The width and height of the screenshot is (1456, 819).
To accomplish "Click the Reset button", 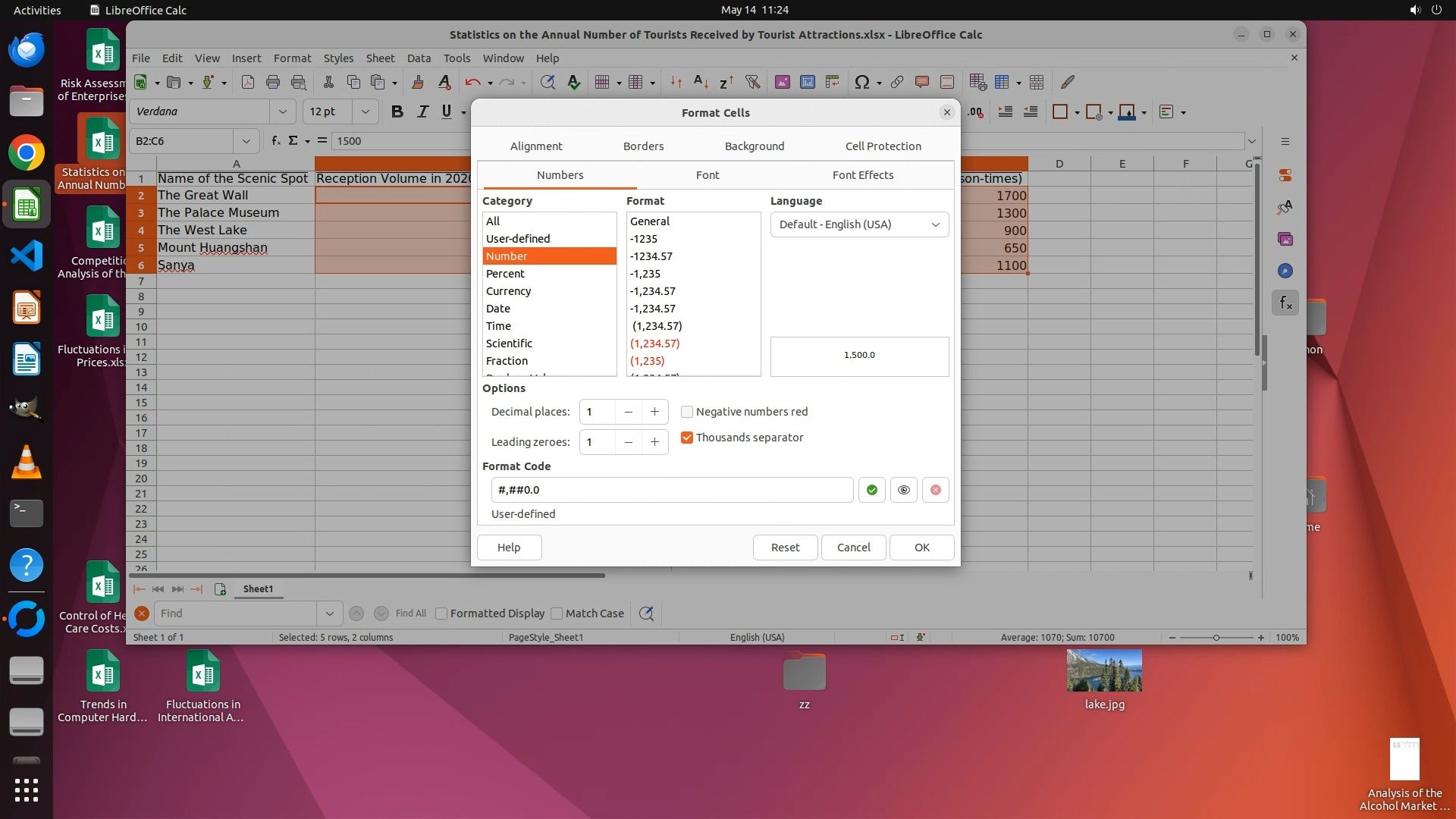I will tap(785, 548).
